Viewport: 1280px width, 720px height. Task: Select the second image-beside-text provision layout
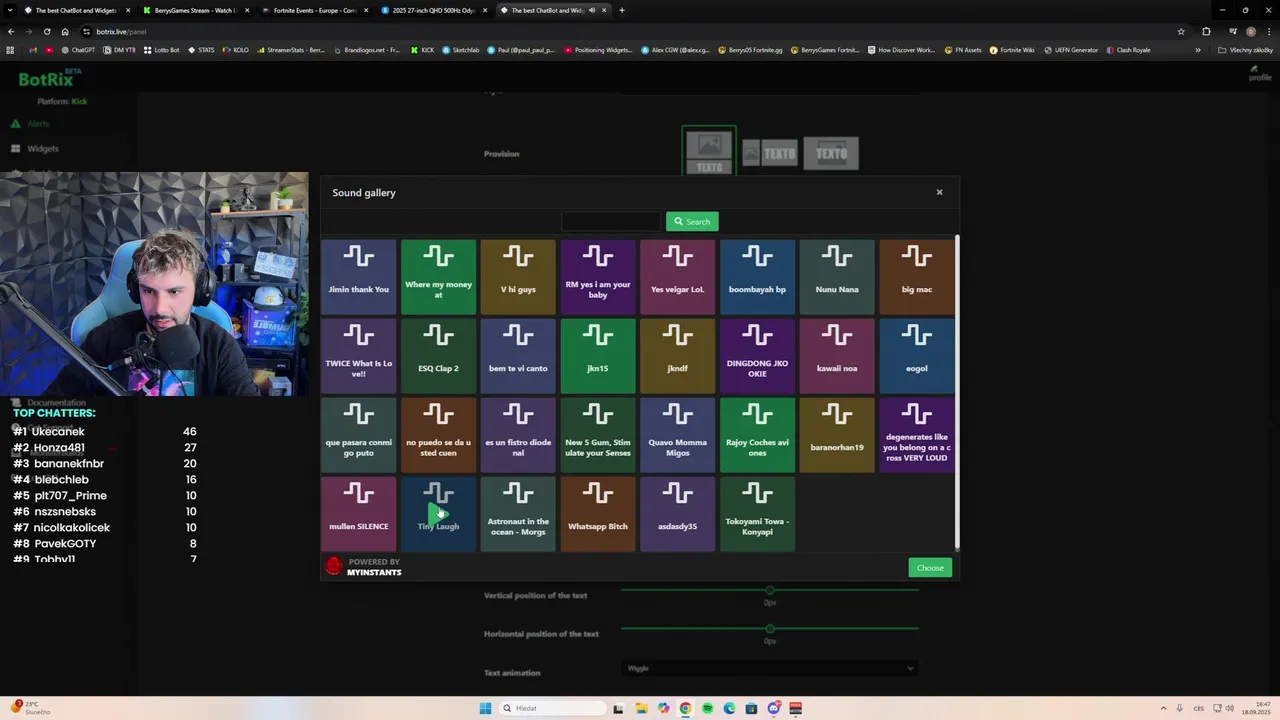(769, 153)
